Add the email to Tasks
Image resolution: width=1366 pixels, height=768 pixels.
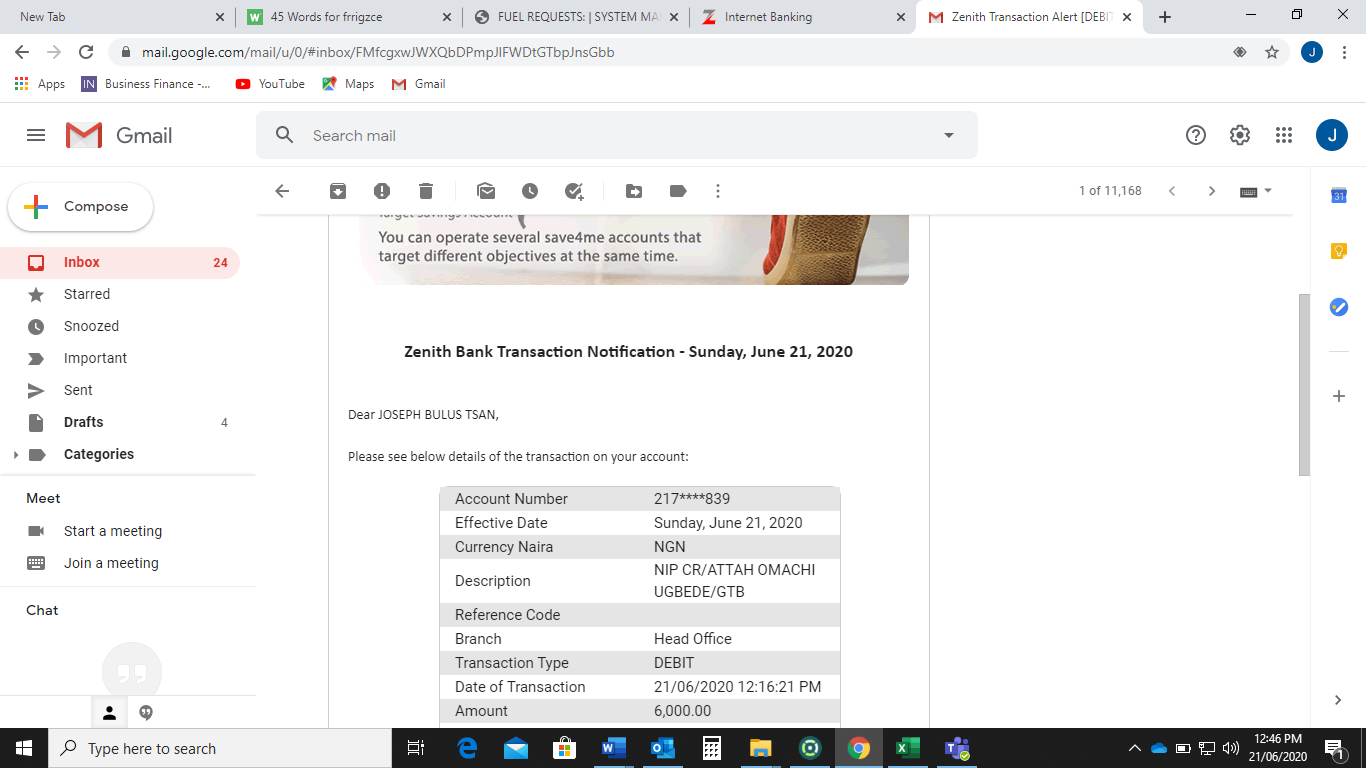(574, 191)
